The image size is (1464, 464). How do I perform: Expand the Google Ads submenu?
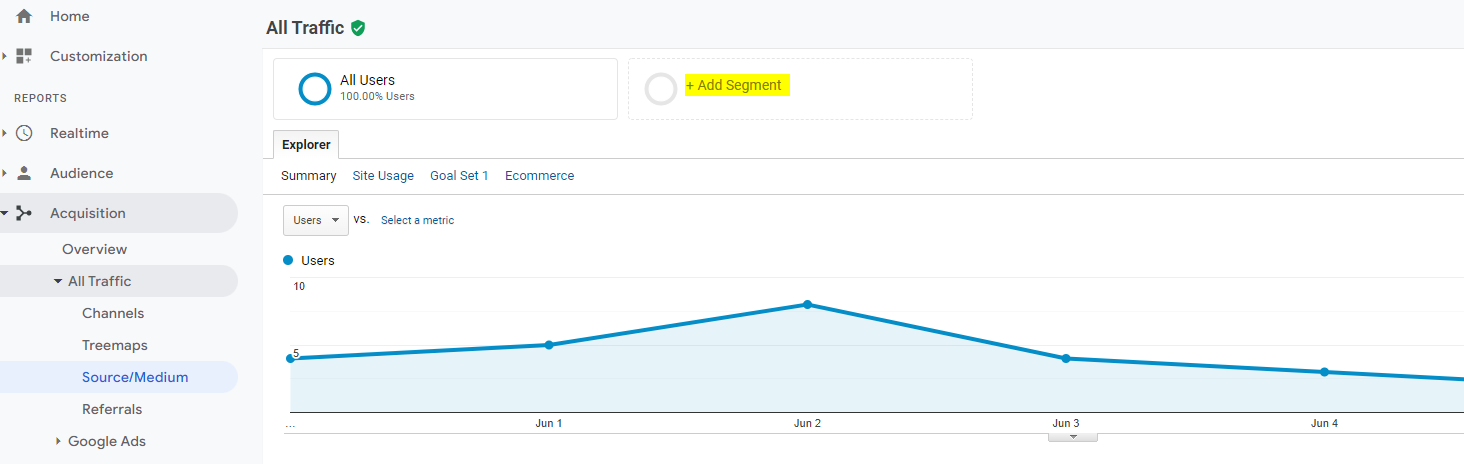58,441
